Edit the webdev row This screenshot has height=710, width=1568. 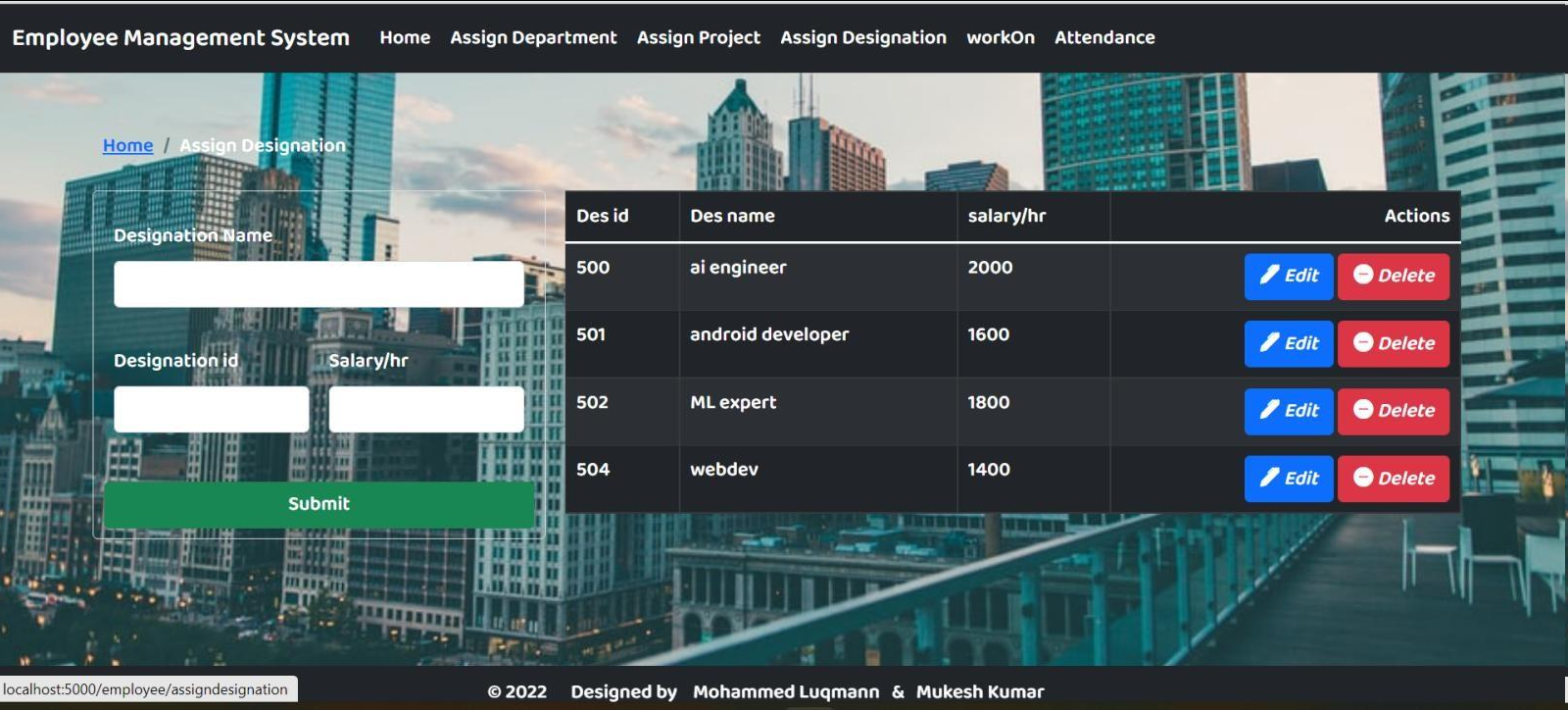(1289, 479)
